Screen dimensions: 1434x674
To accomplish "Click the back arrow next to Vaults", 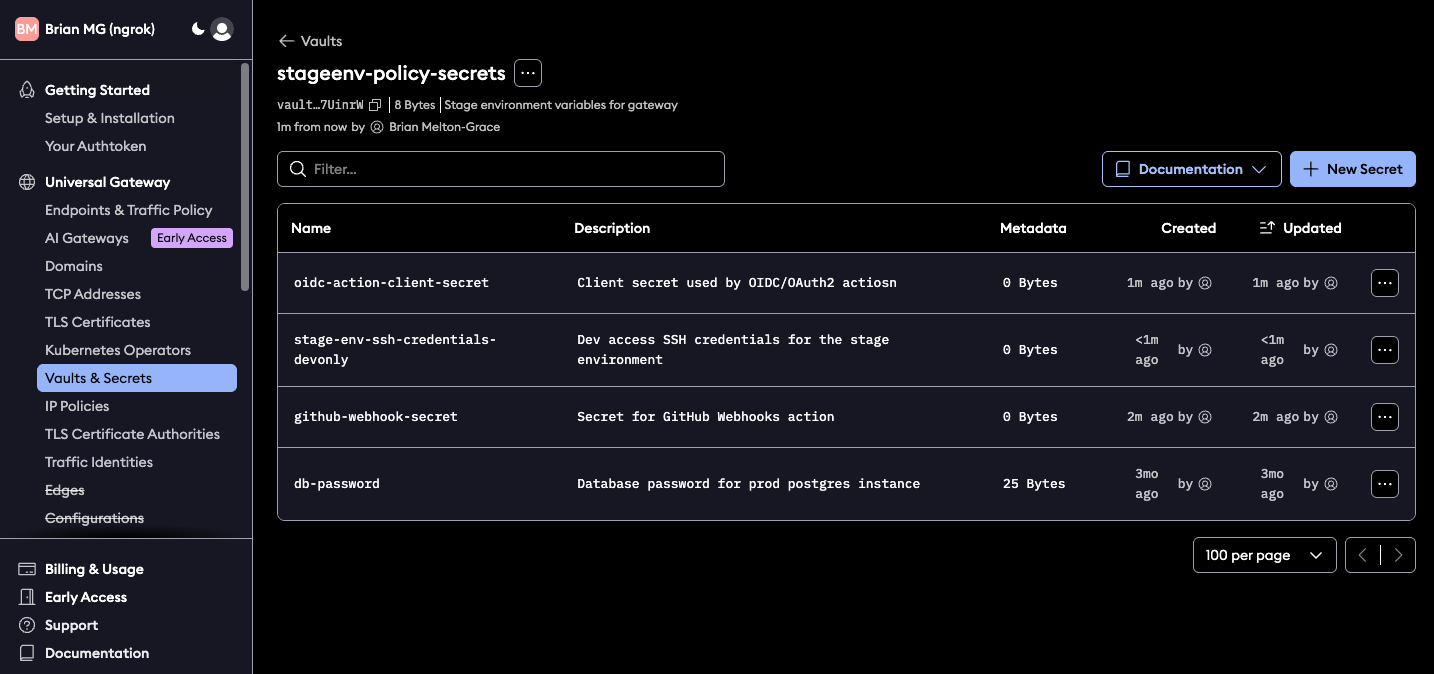I will point(285,41).
